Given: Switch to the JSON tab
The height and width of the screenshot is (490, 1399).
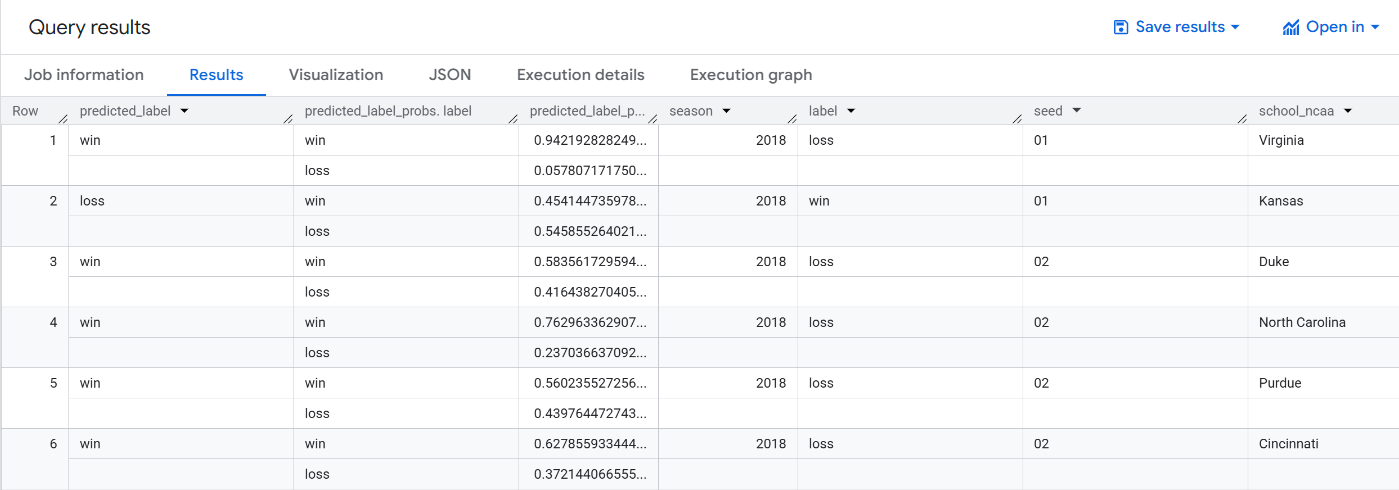Looking at the screenshot, I should pyautogui.click(x=450, y=75).
